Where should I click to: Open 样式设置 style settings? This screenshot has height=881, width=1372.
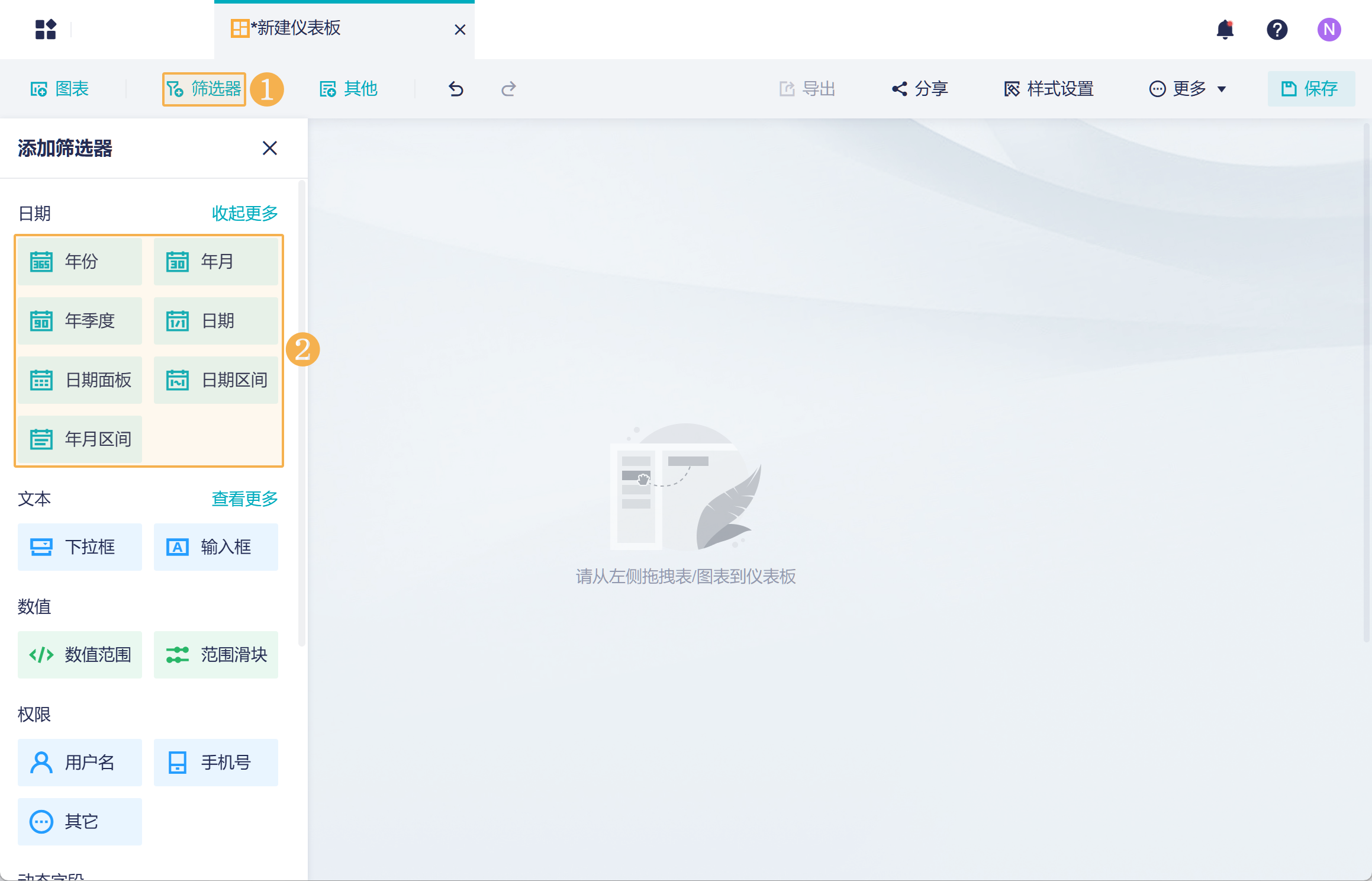[x=1049, y=89]
